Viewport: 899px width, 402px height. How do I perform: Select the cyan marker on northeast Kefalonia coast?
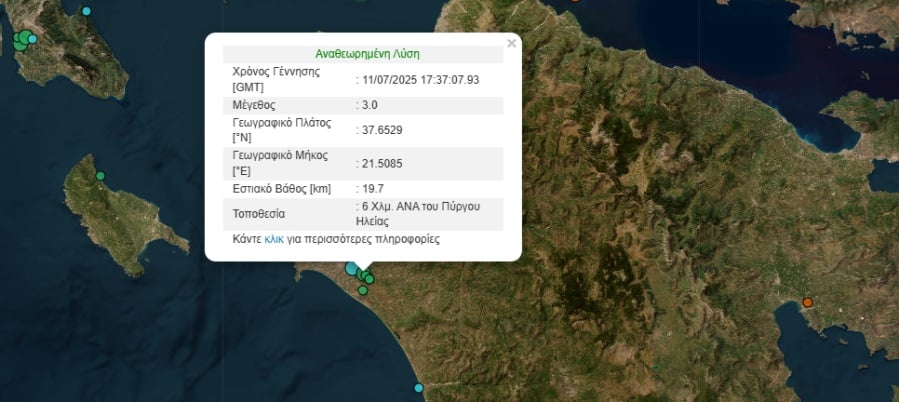(x=87, y=11)
